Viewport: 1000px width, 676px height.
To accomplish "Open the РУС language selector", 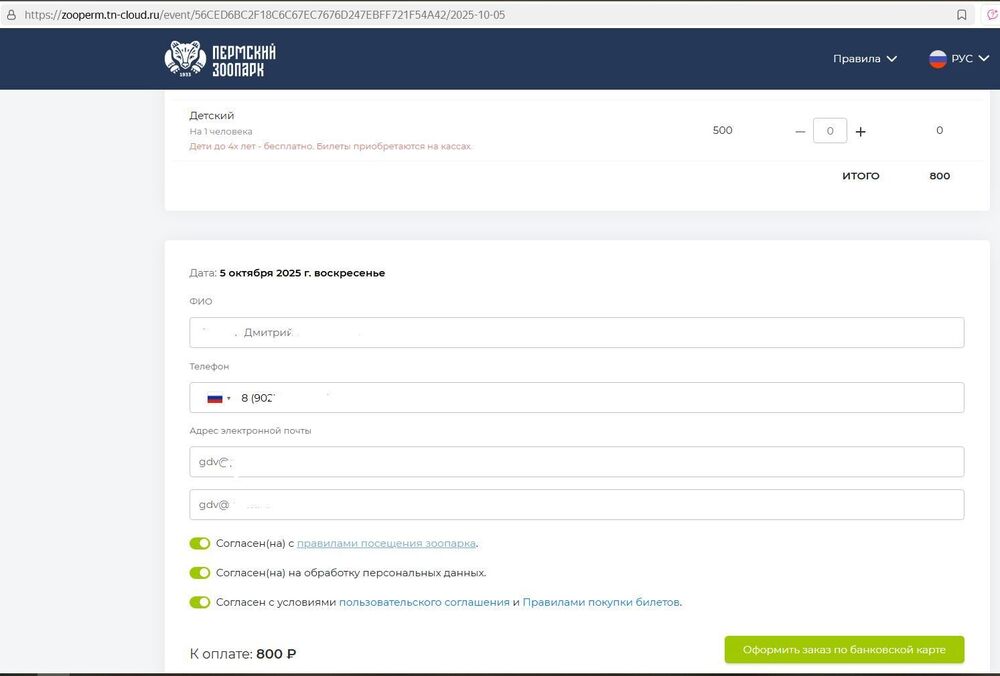I will coord(959,59).
